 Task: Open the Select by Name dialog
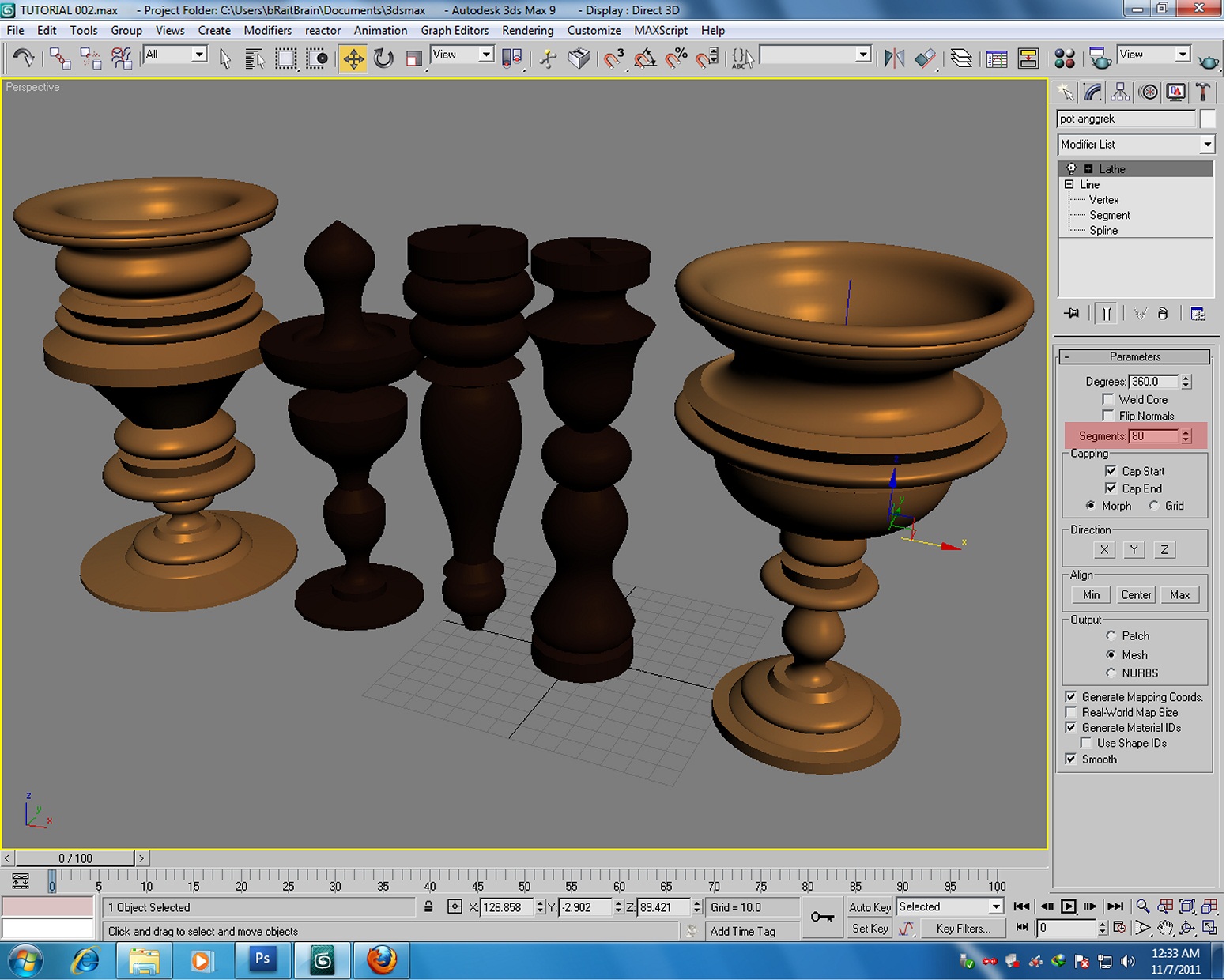255,58
